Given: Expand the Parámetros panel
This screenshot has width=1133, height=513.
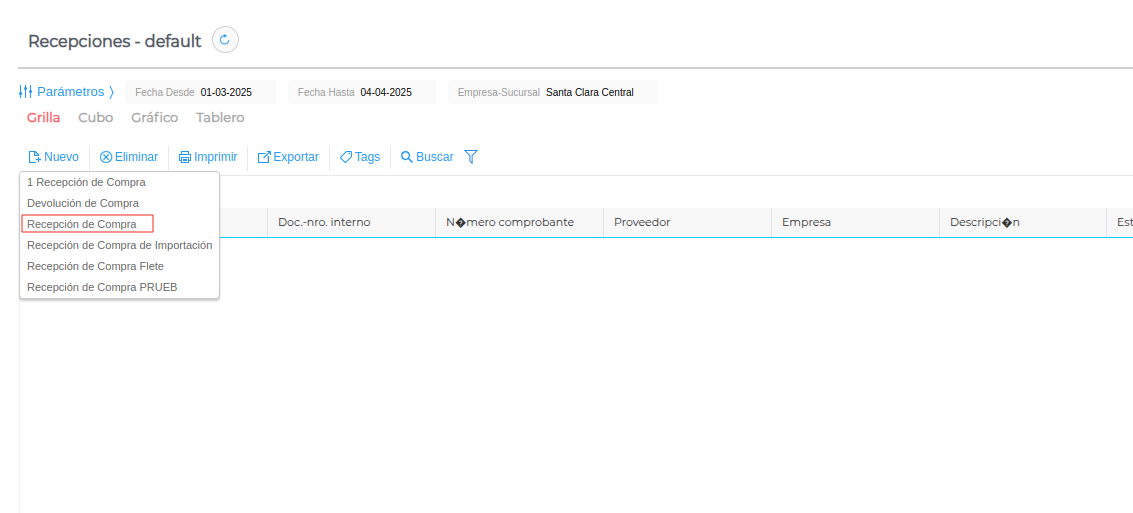Looking at the screenshot, I should coord(66,92).
